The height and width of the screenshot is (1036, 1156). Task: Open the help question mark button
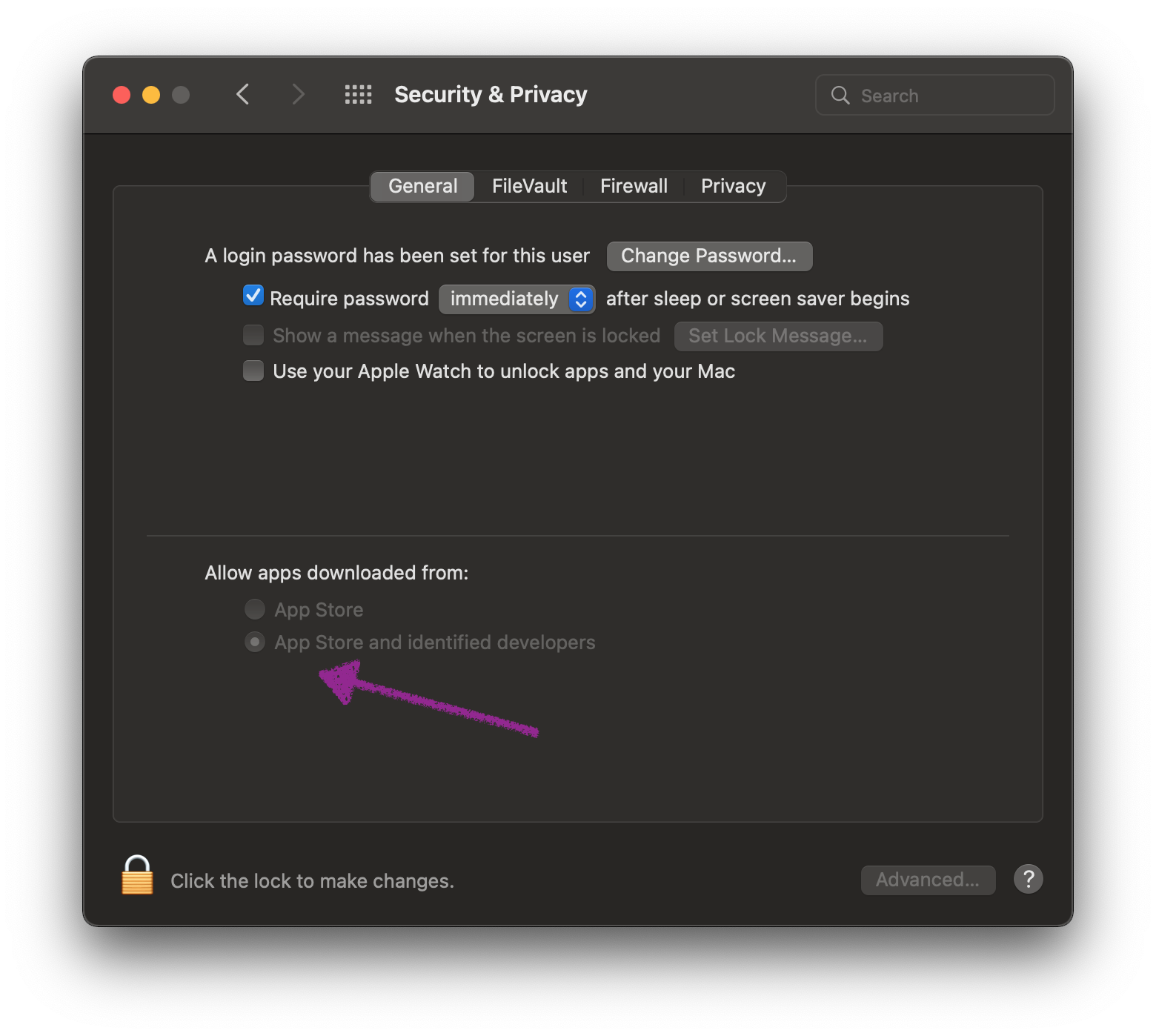coord(1028,879)
